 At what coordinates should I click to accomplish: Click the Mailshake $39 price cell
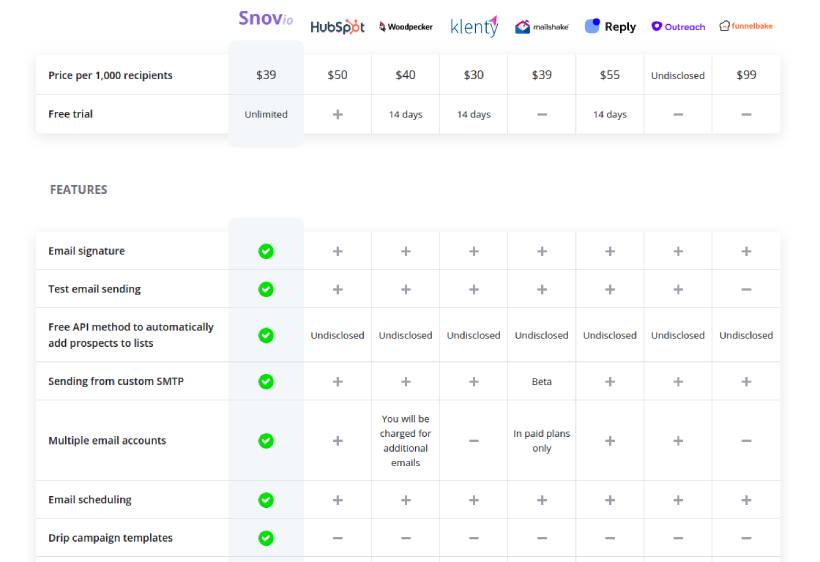click(542, 75)
